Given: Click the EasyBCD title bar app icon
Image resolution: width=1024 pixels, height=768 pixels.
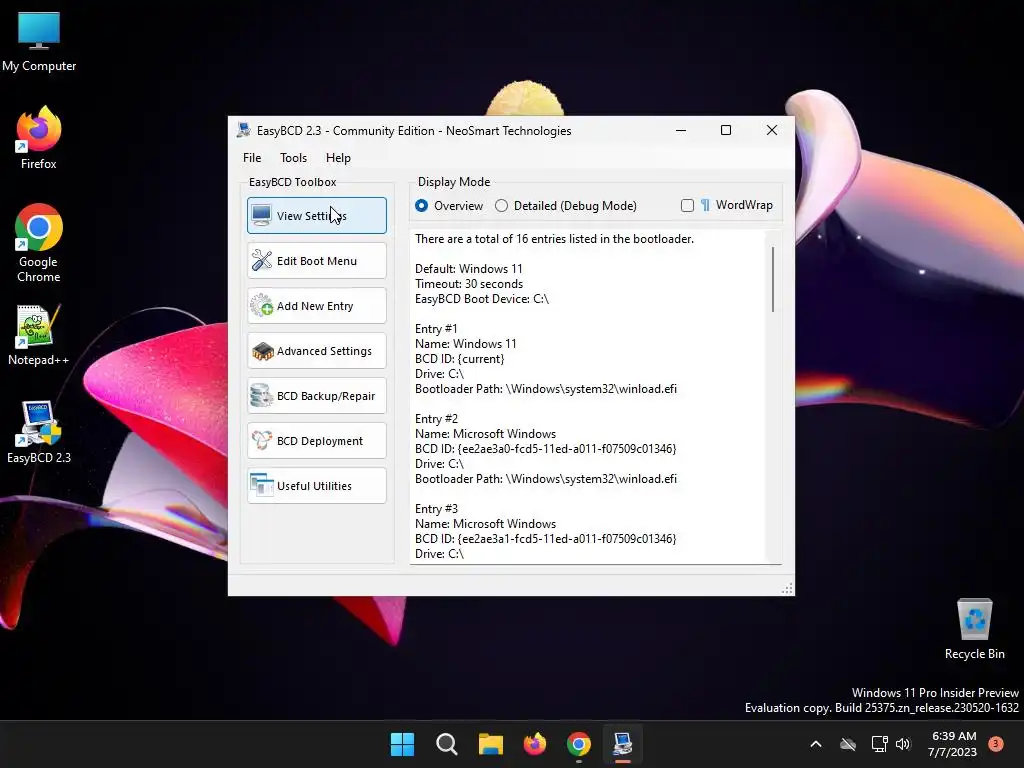Looking at the screenshot, I should pos(244,130).
